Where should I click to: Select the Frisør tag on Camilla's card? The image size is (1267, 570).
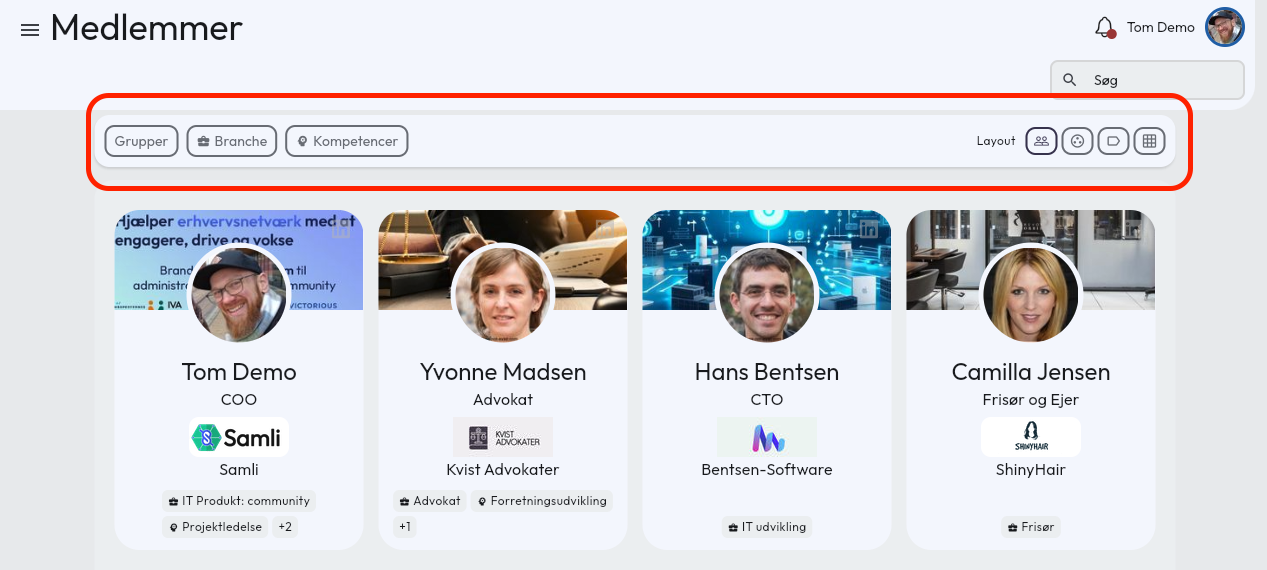[1031, 527]
